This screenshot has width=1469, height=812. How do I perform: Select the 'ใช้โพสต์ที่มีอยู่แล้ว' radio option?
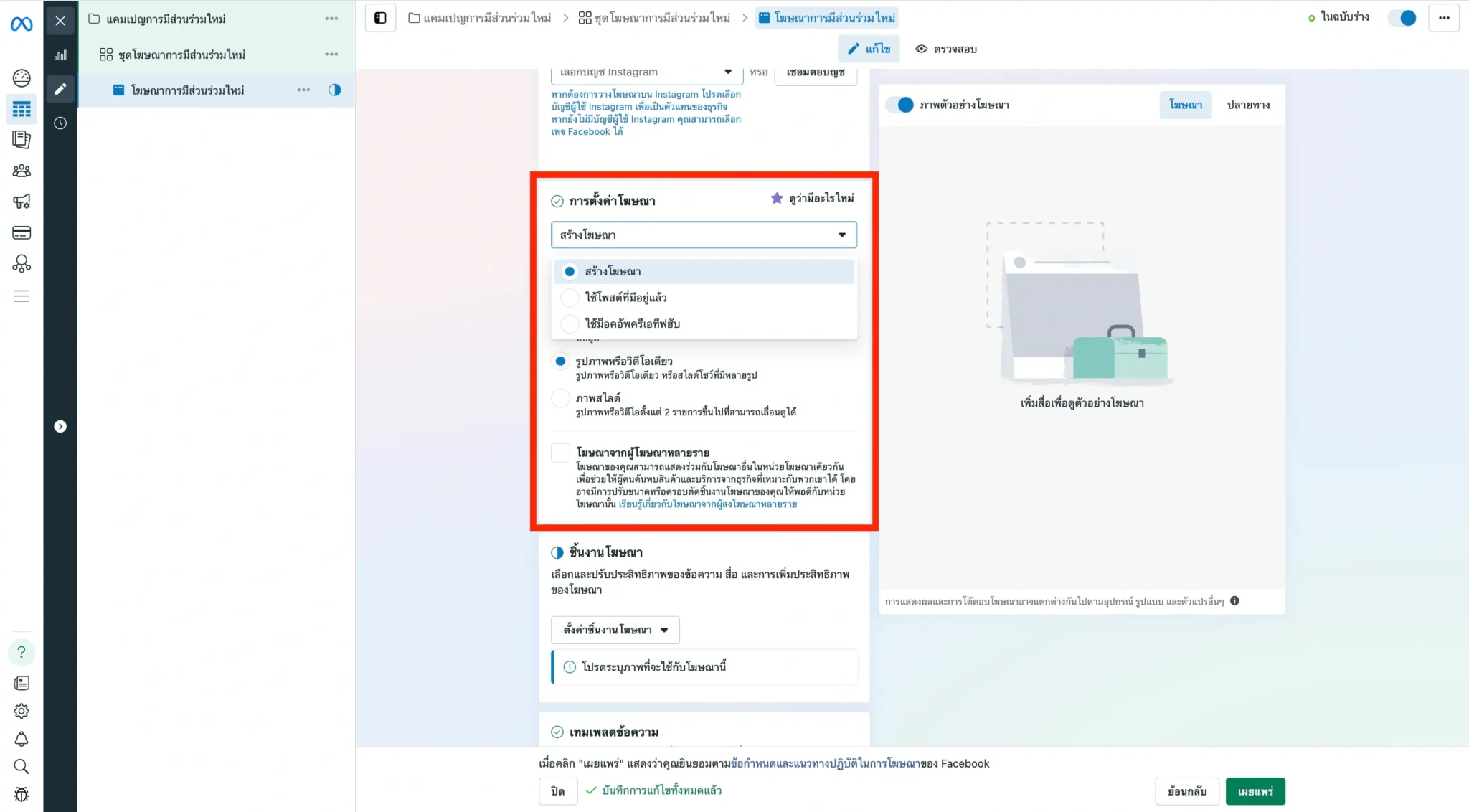click(x=570, y=297)
